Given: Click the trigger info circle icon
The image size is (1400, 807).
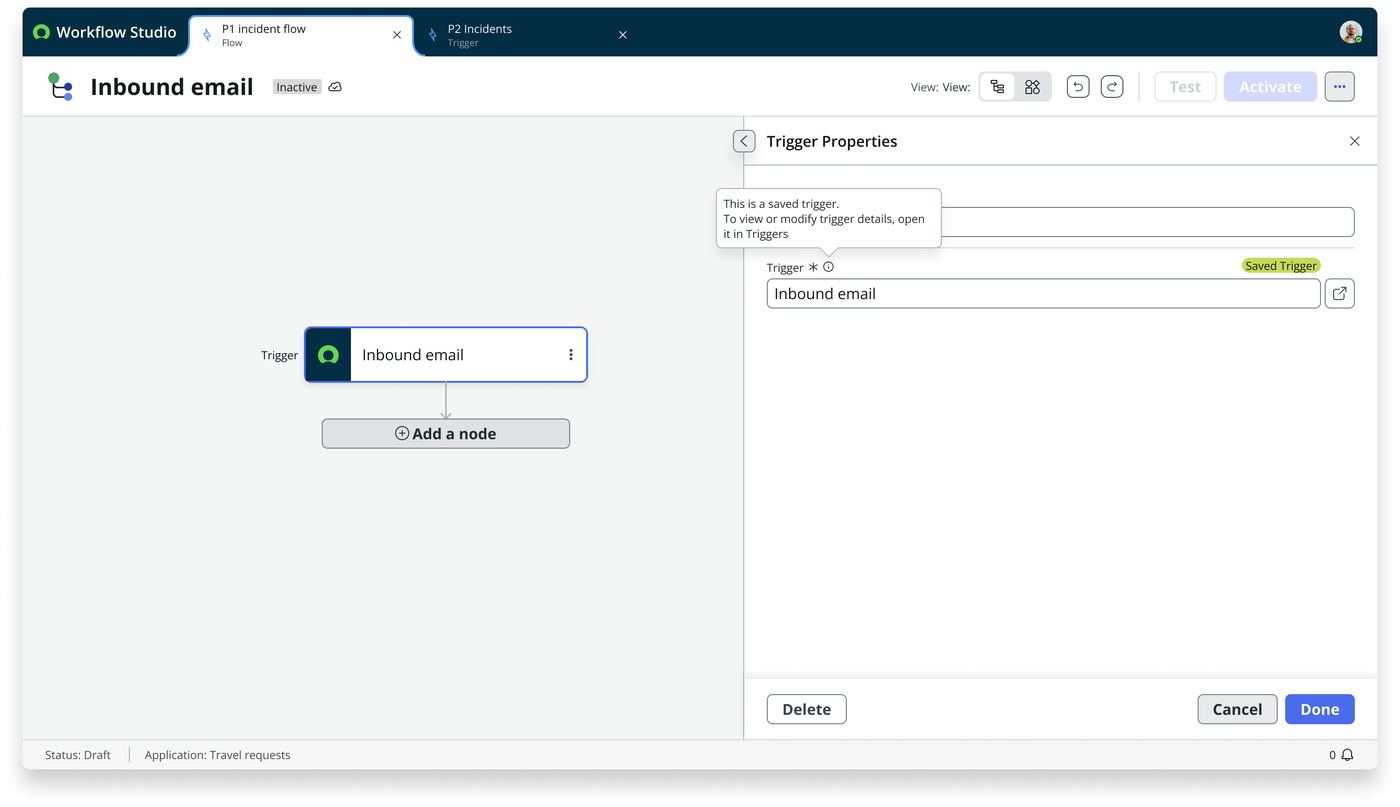Looking at the screenshot, I should 828,267.
